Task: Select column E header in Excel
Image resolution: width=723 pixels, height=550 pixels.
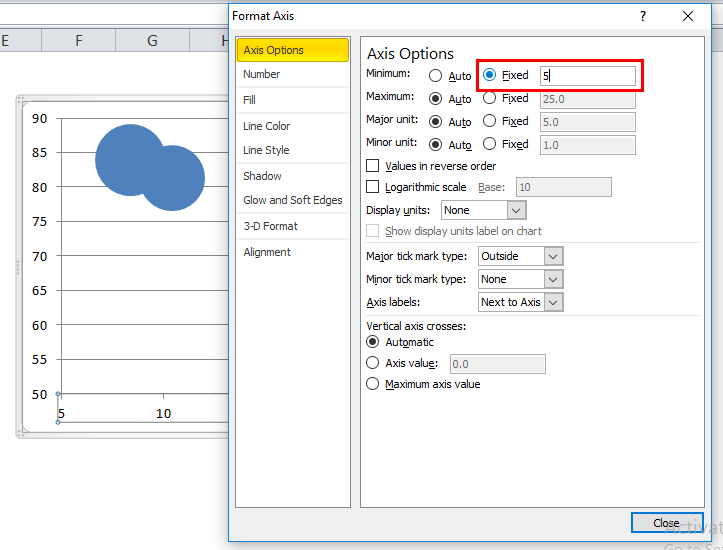Action: point(20,41)
